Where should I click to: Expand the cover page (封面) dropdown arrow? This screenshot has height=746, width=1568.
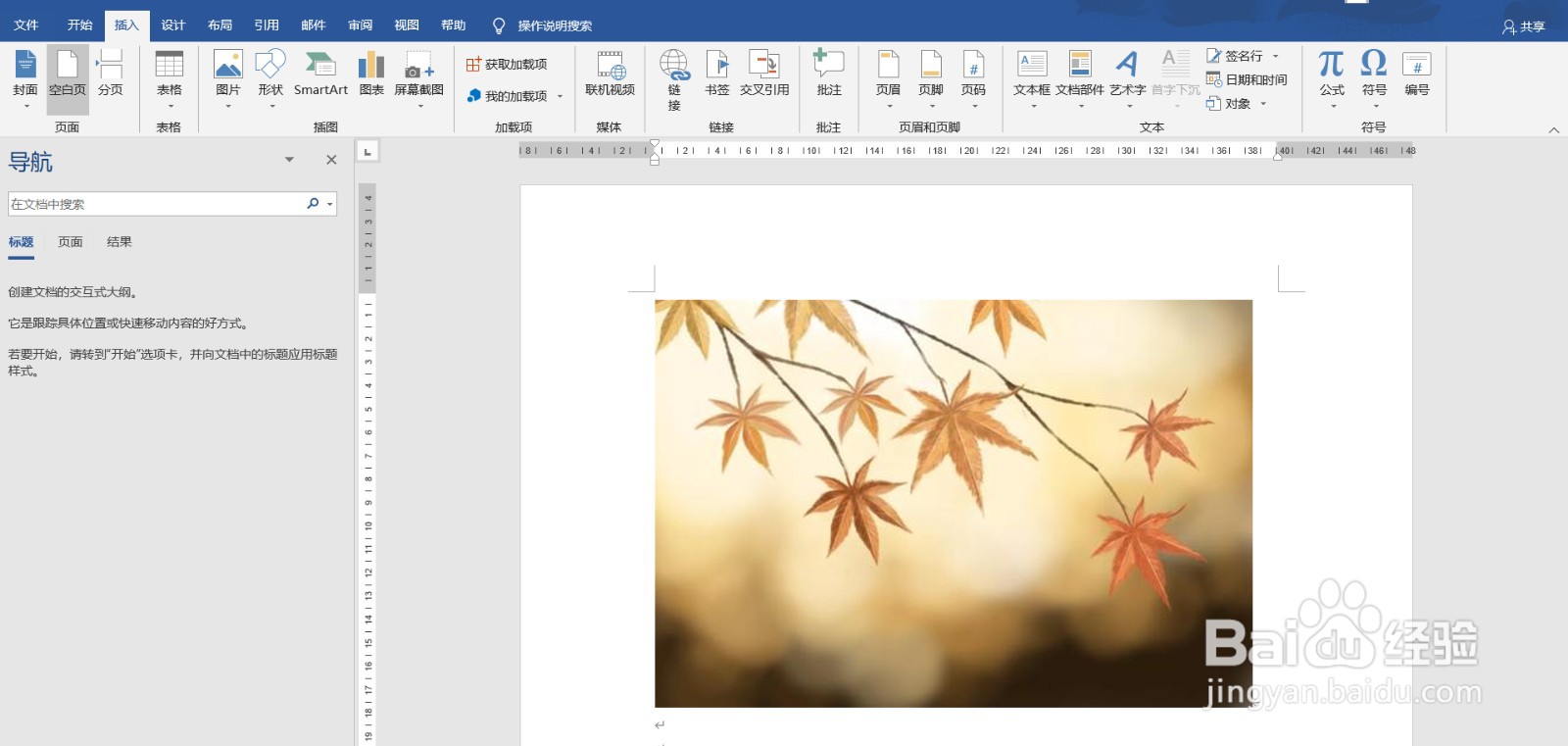[26, 106]
